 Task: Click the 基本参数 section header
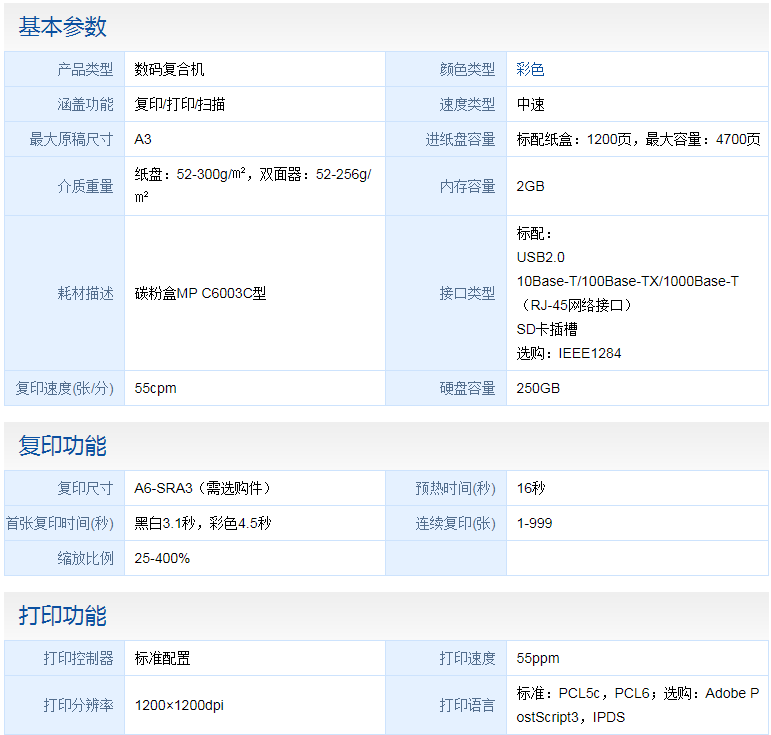point(62,27)
